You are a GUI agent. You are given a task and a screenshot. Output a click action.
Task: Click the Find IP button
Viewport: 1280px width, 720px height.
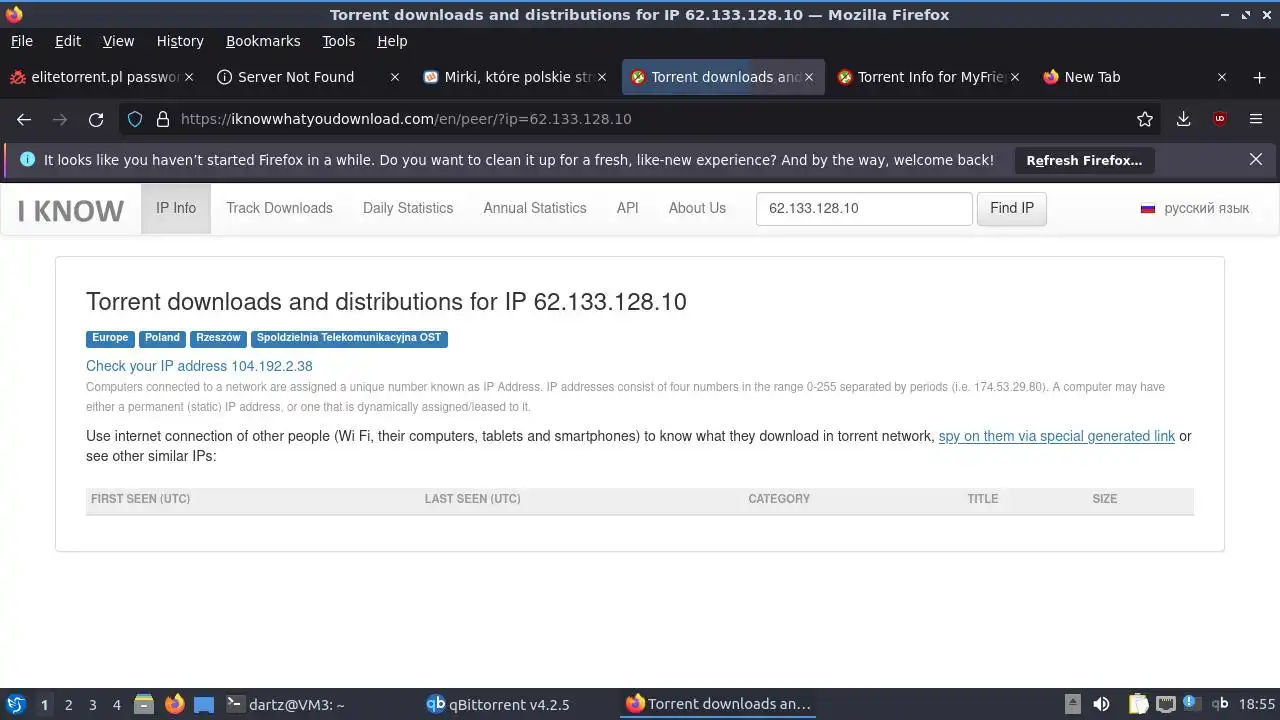tap(1012, 208)
